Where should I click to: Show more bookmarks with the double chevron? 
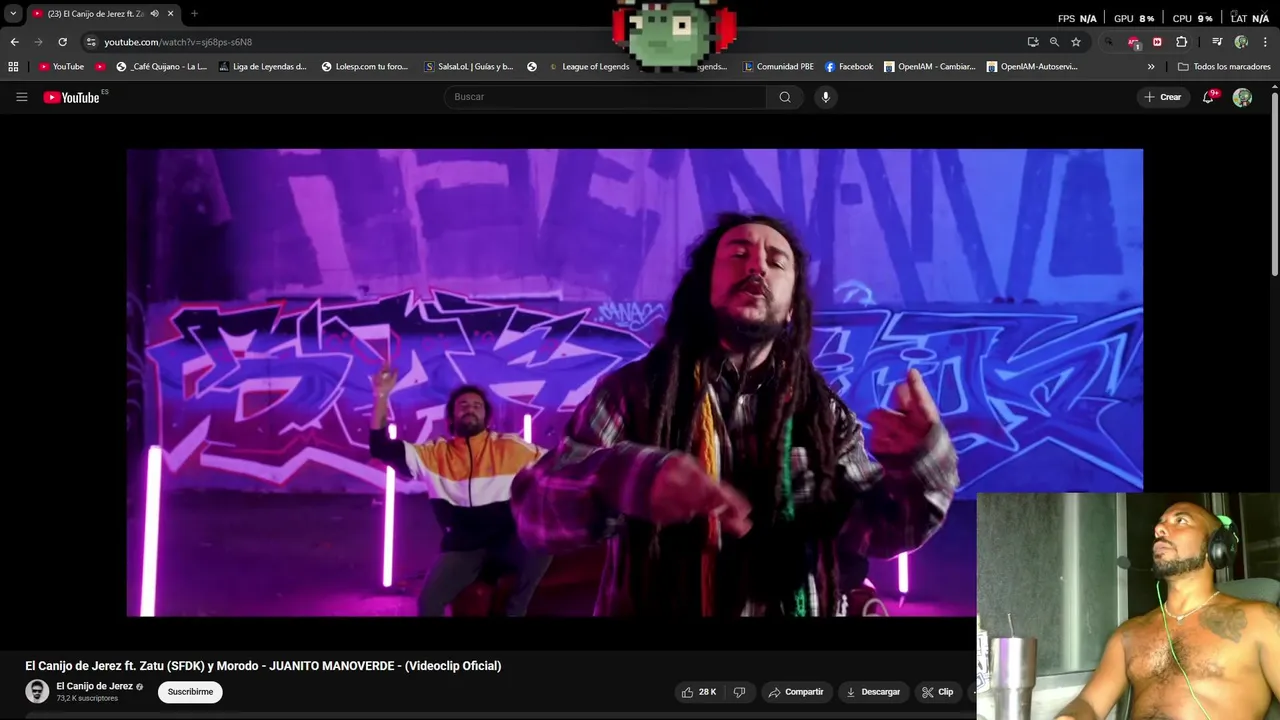tap(1151, 67)
